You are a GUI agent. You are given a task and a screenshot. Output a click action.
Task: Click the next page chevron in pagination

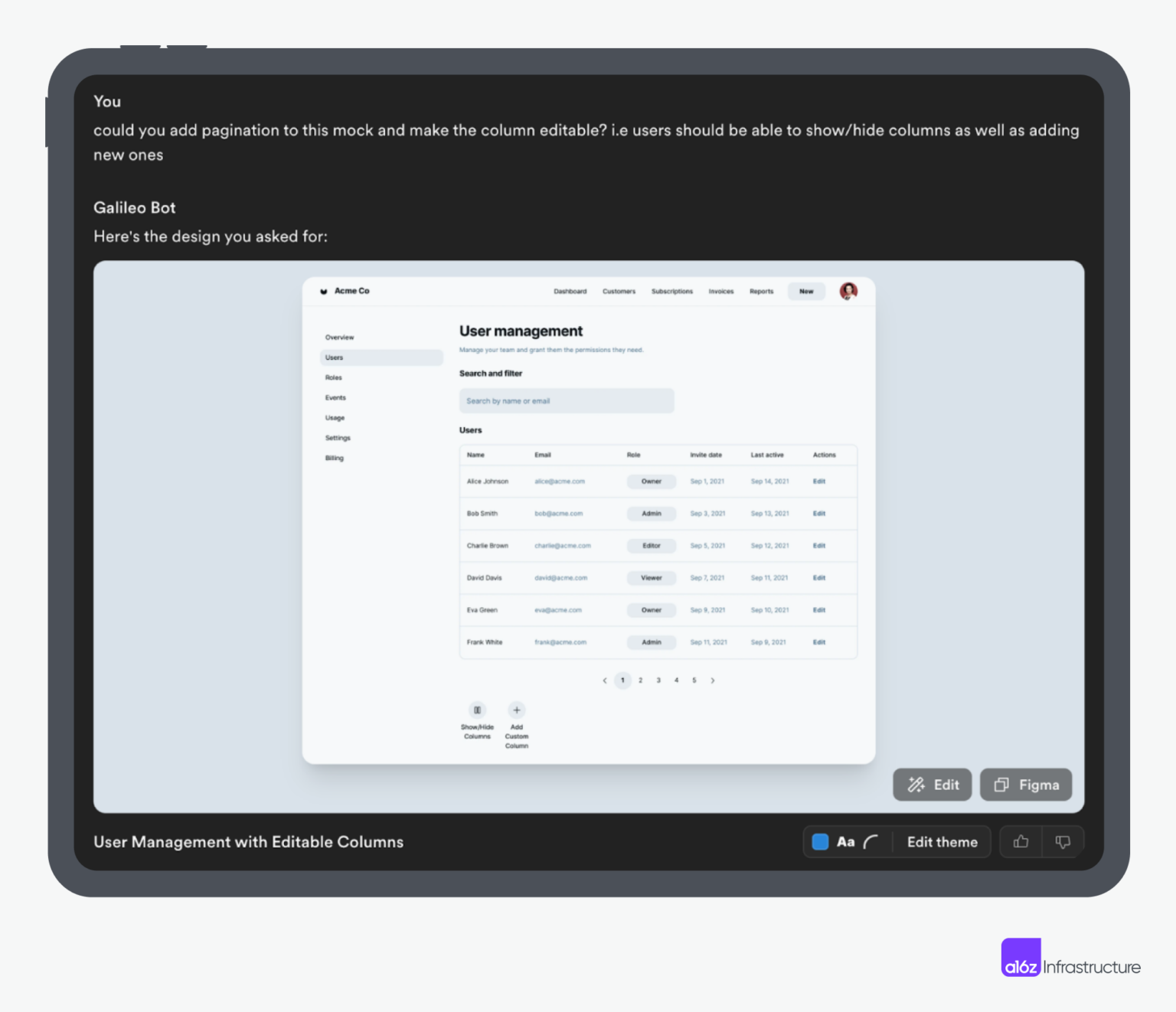click(x=713, y=680)
